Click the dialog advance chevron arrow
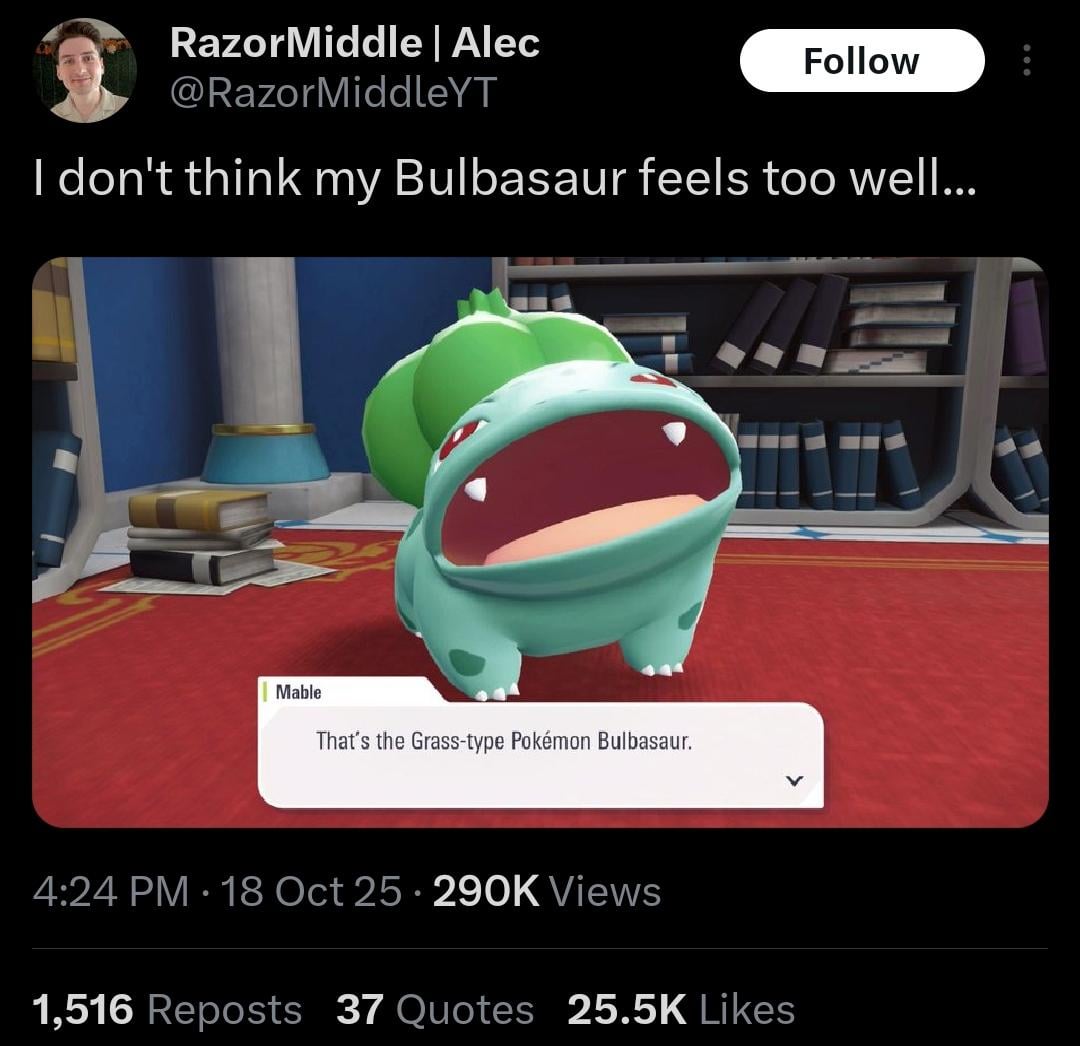 pyautogui.click(x=795, y=780)
